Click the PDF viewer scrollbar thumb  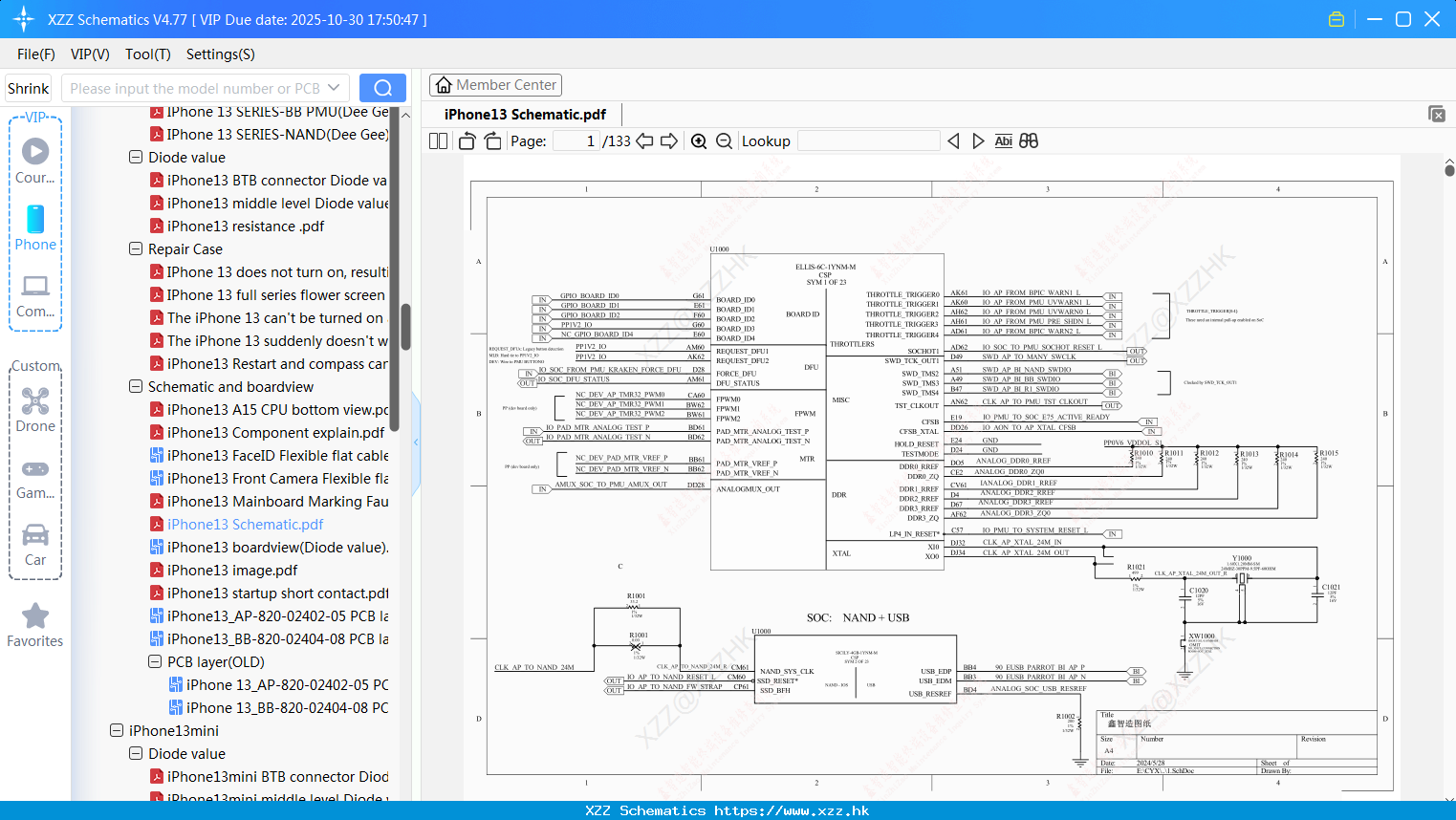coord(1449,170)
